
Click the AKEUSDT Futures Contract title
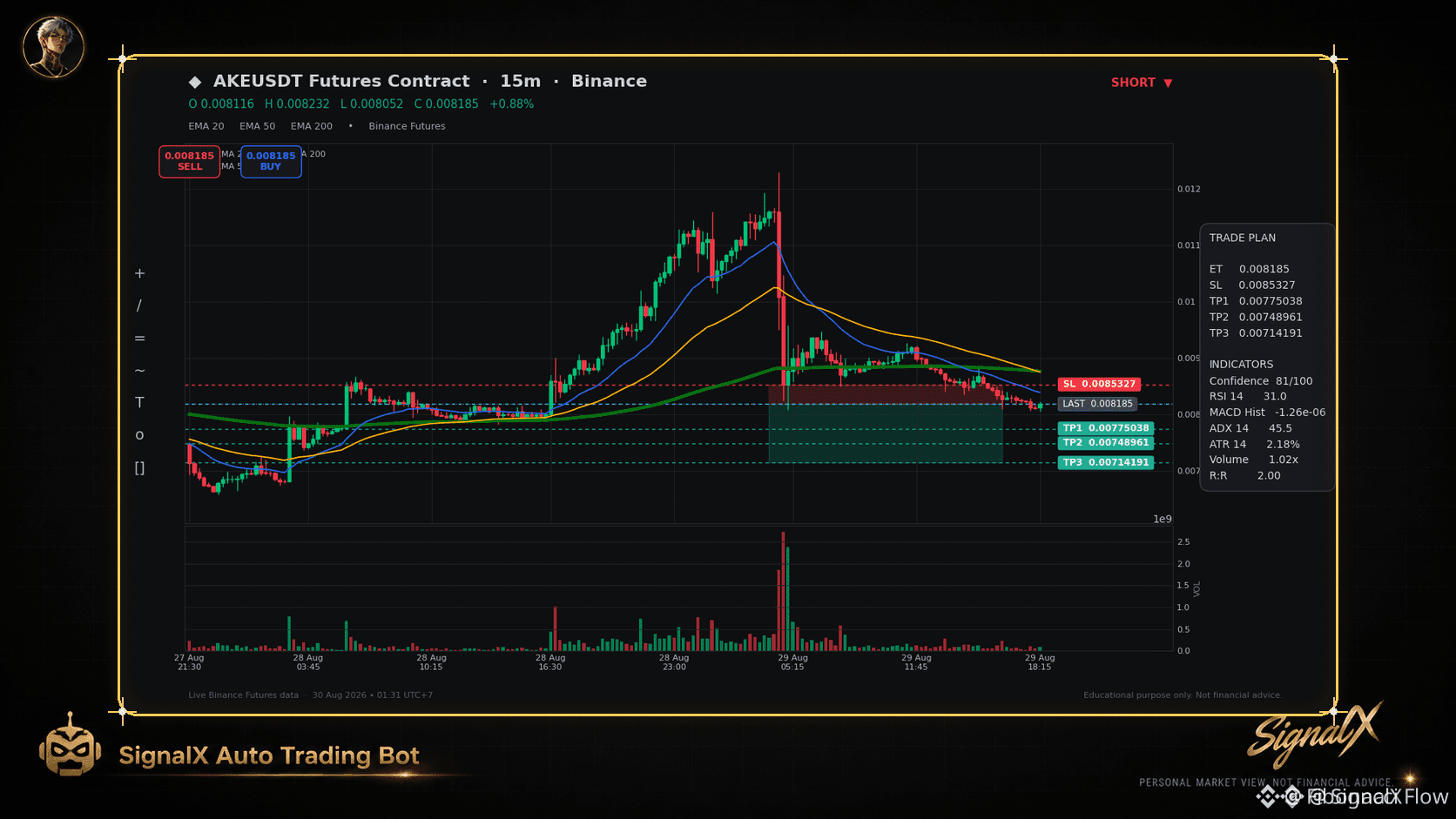341,81
